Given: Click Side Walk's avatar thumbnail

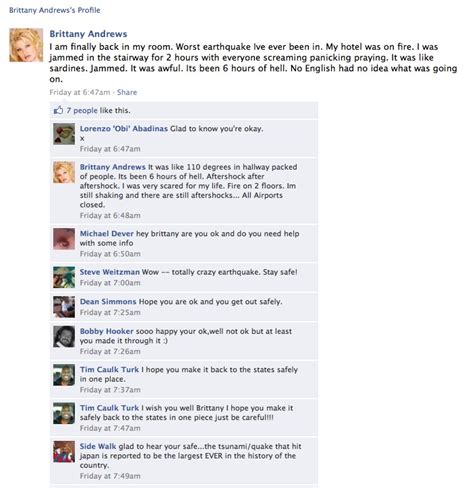Looking at the screenshot, I should click(64, 452).
